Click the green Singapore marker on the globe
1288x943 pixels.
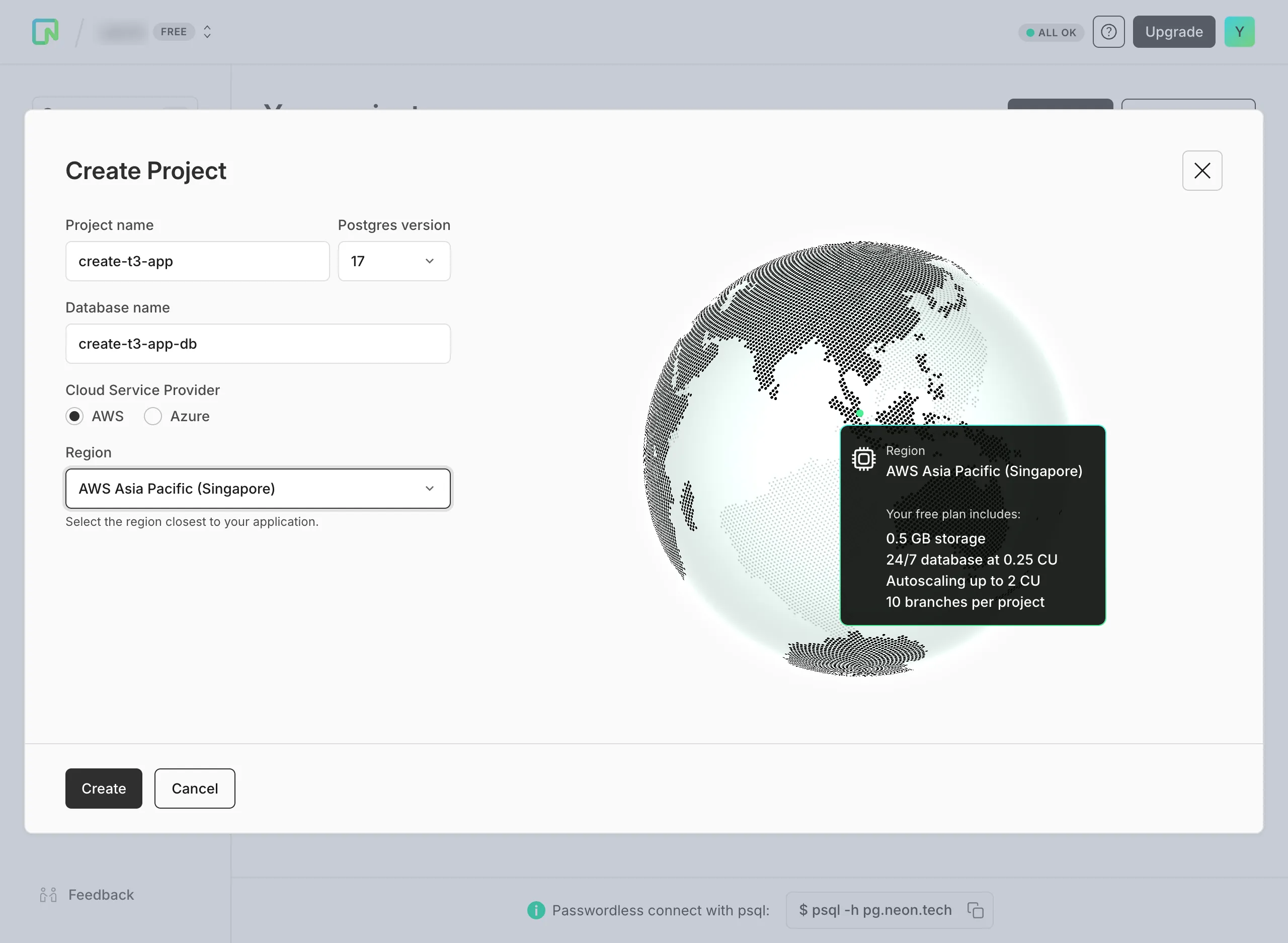(x=859, y=413)
